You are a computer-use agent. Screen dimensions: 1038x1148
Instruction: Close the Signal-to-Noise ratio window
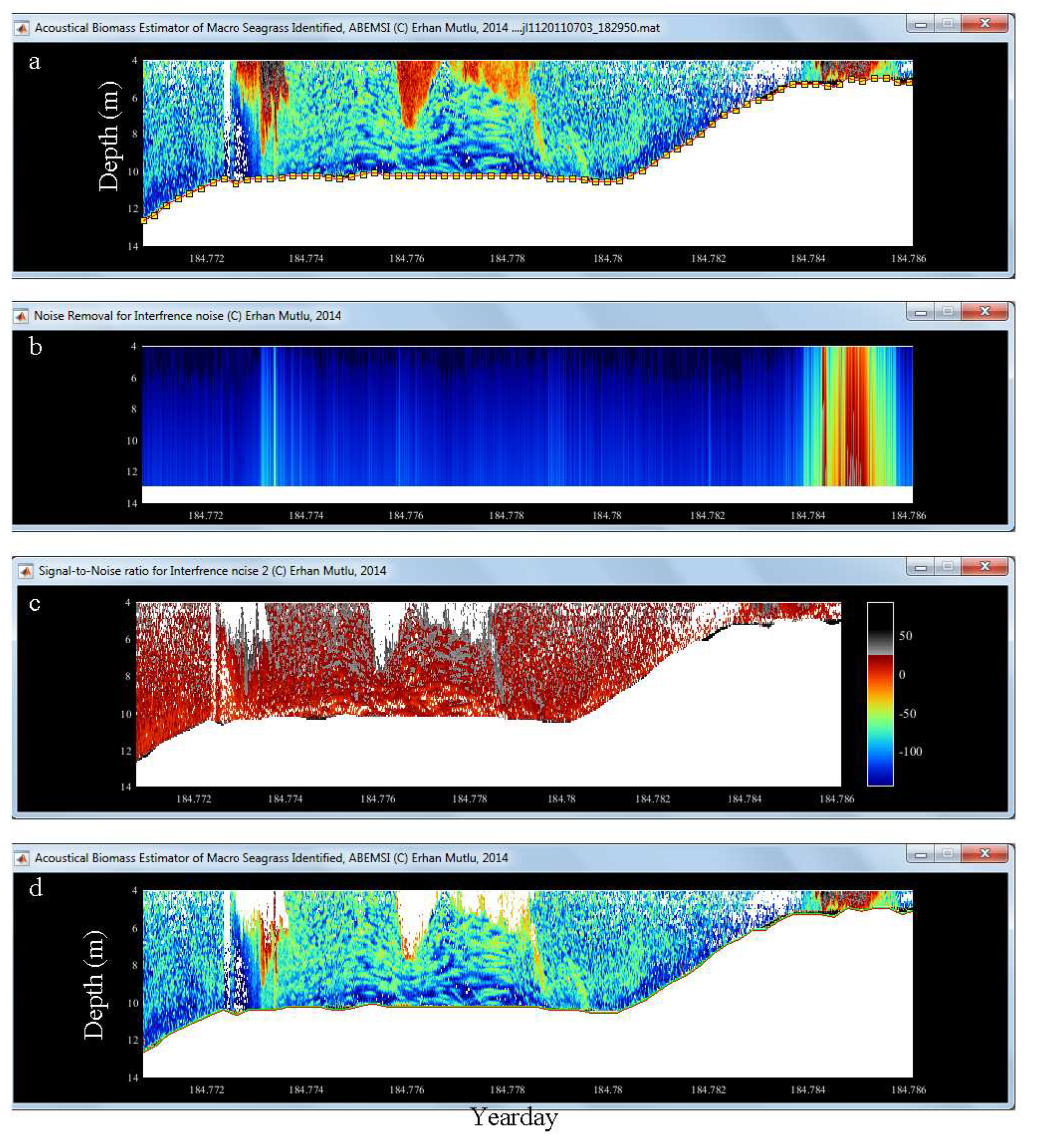click(x=984, y=567)
